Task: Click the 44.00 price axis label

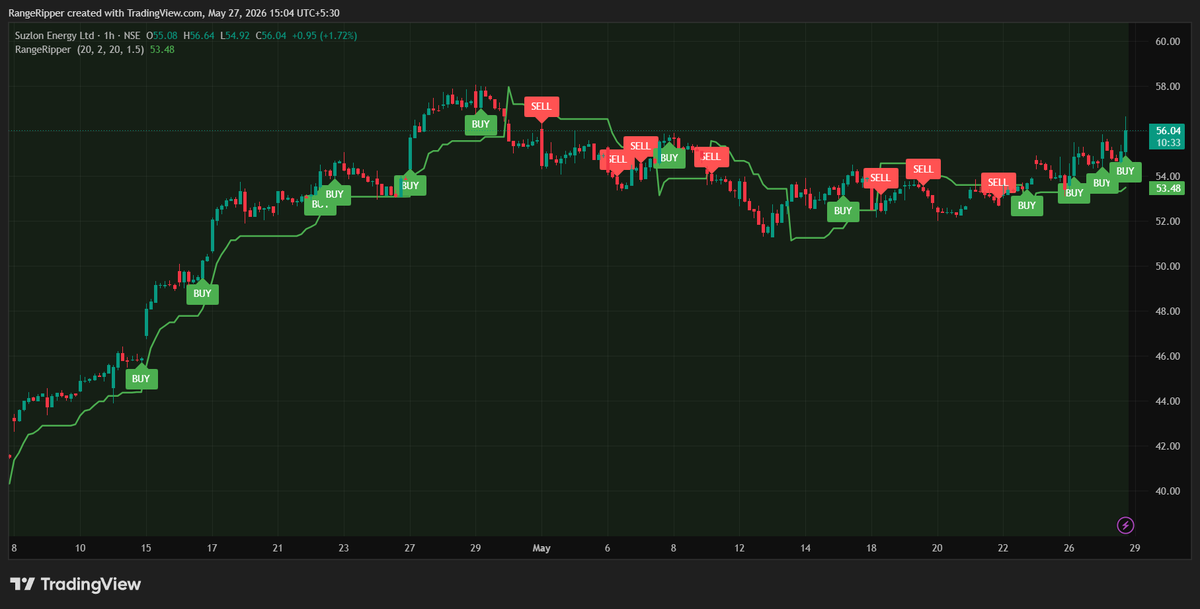Action: 1168,401
